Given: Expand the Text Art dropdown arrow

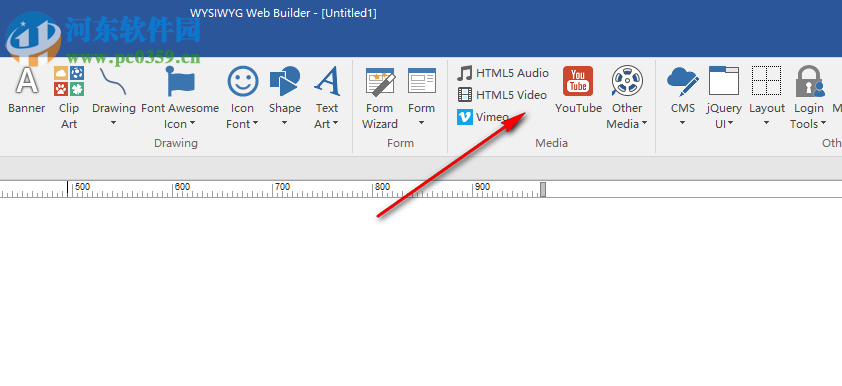Looking at the screenshot, I should click(336, 124).
